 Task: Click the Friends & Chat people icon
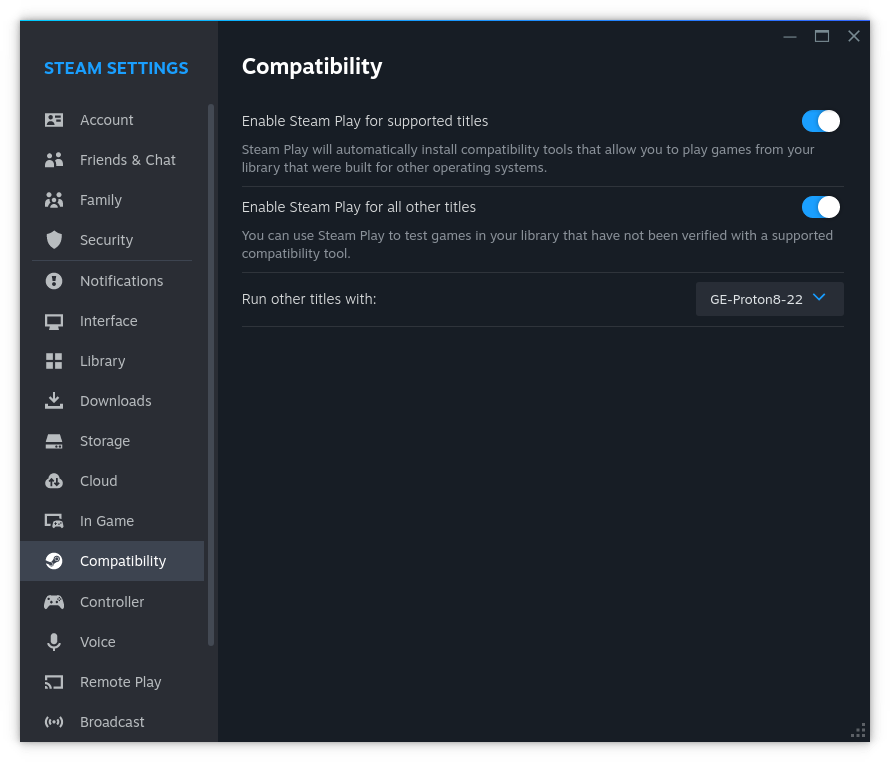[54, 160]
